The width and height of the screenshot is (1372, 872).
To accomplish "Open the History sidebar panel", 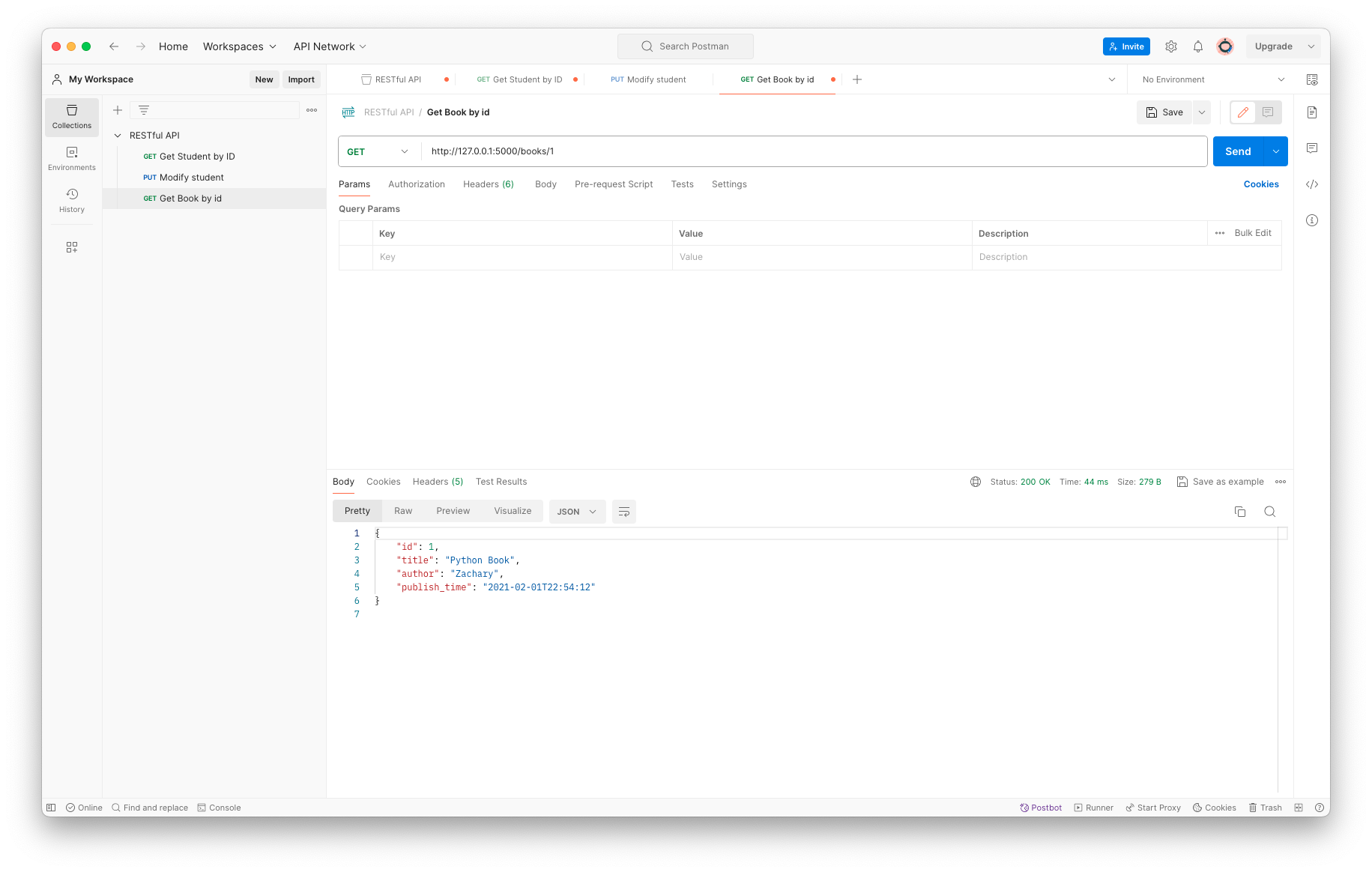I will click(72, 200).
